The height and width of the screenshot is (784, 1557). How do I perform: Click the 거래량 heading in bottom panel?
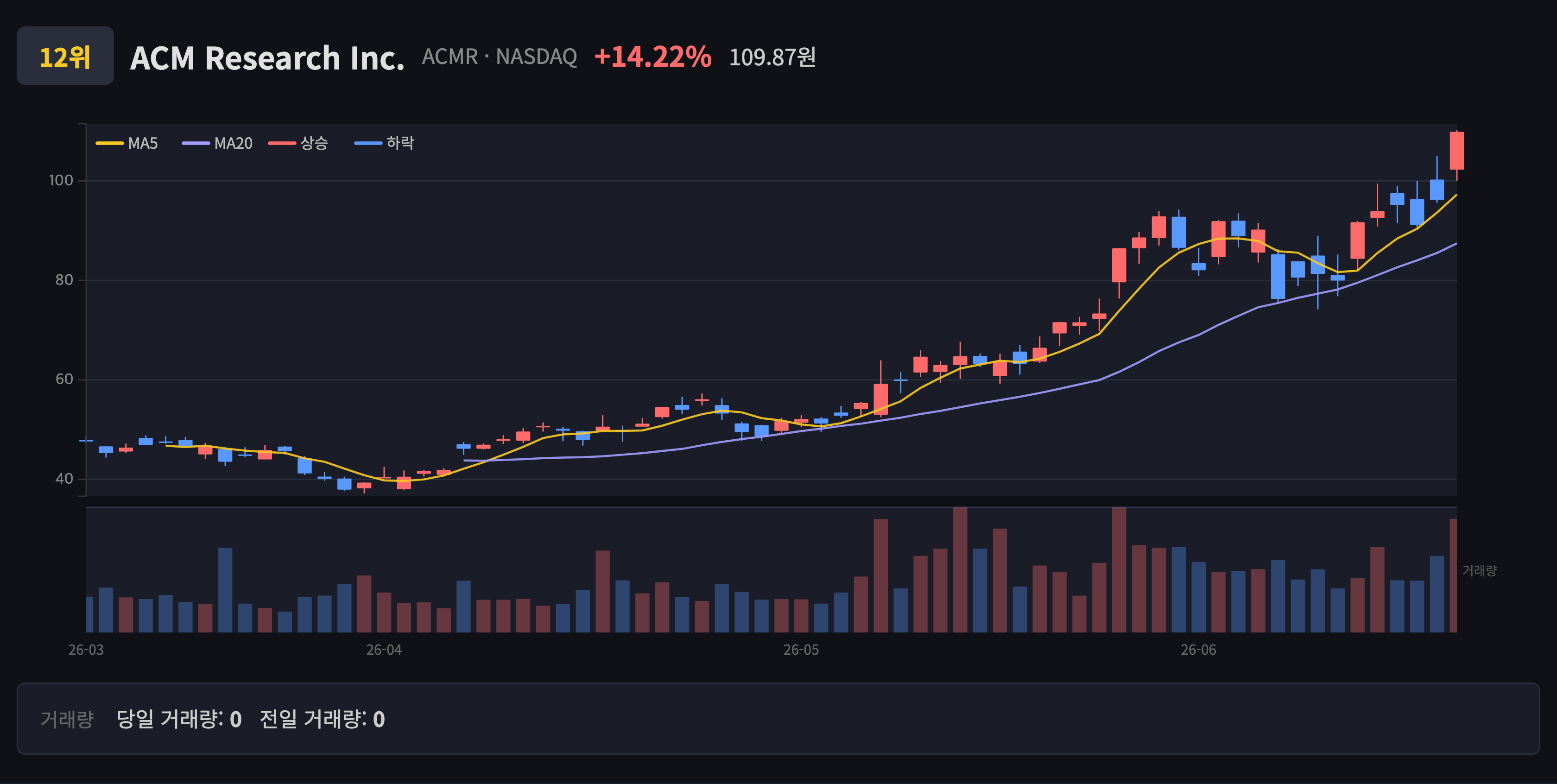click(x=67, y=719)
